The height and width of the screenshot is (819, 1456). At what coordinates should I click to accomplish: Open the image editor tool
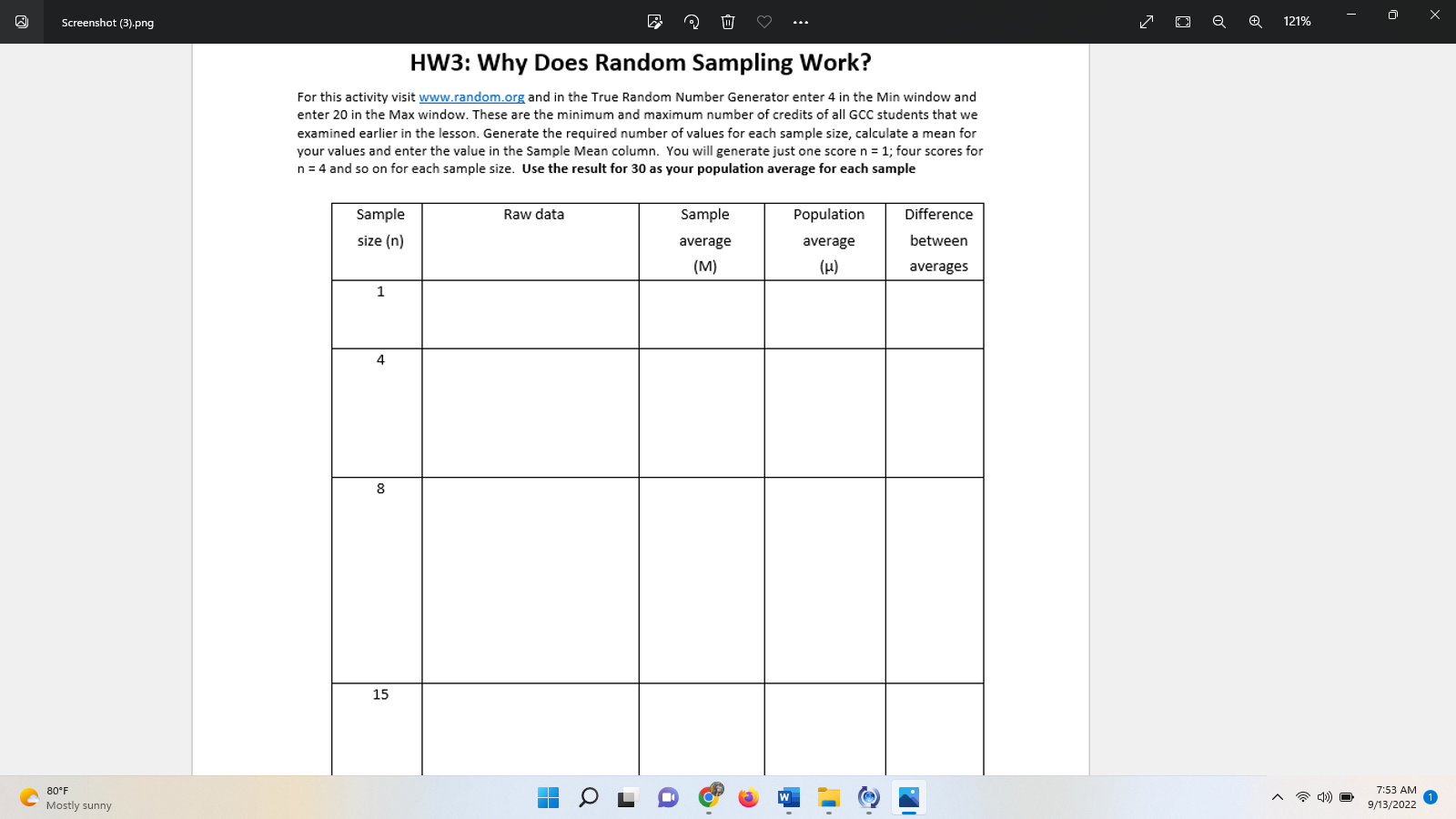click(x=654, y=21)
